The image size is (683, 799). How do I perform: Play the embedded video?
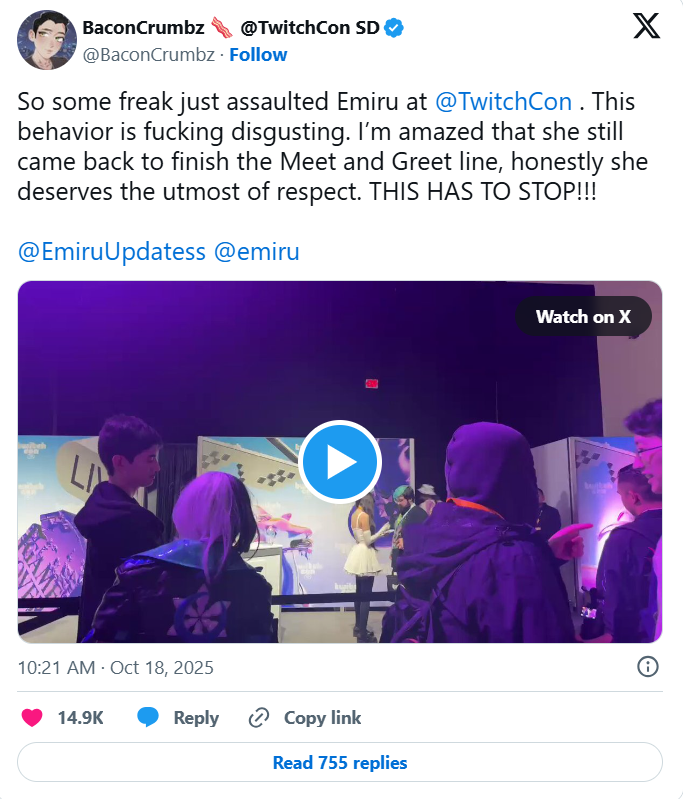click(340, 462)
